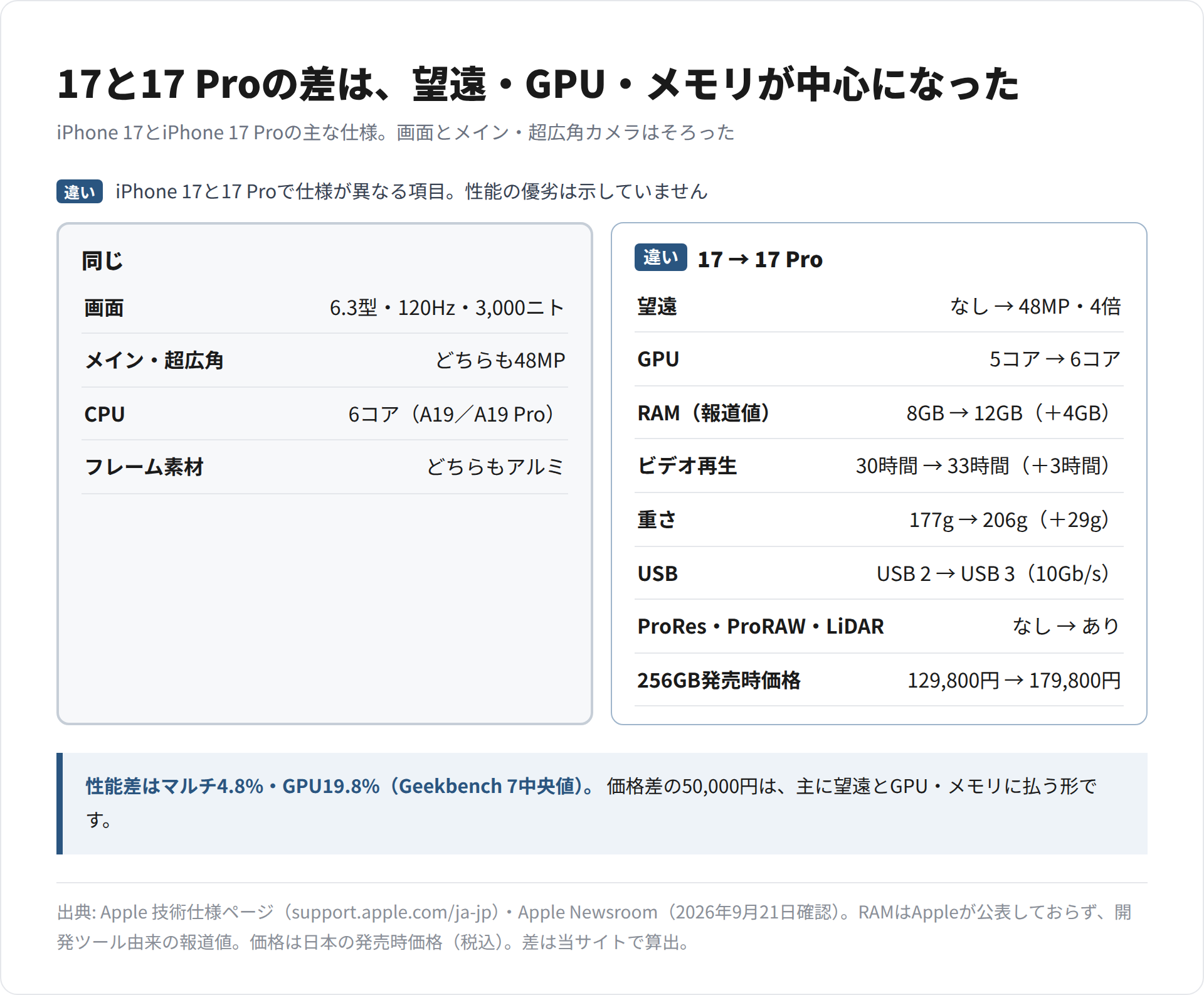This screenshot has height=995, width=1204.
Task: Click the 'ProRes・ProRAW・LiDAR' row label
Action: [x=761, y=627]
